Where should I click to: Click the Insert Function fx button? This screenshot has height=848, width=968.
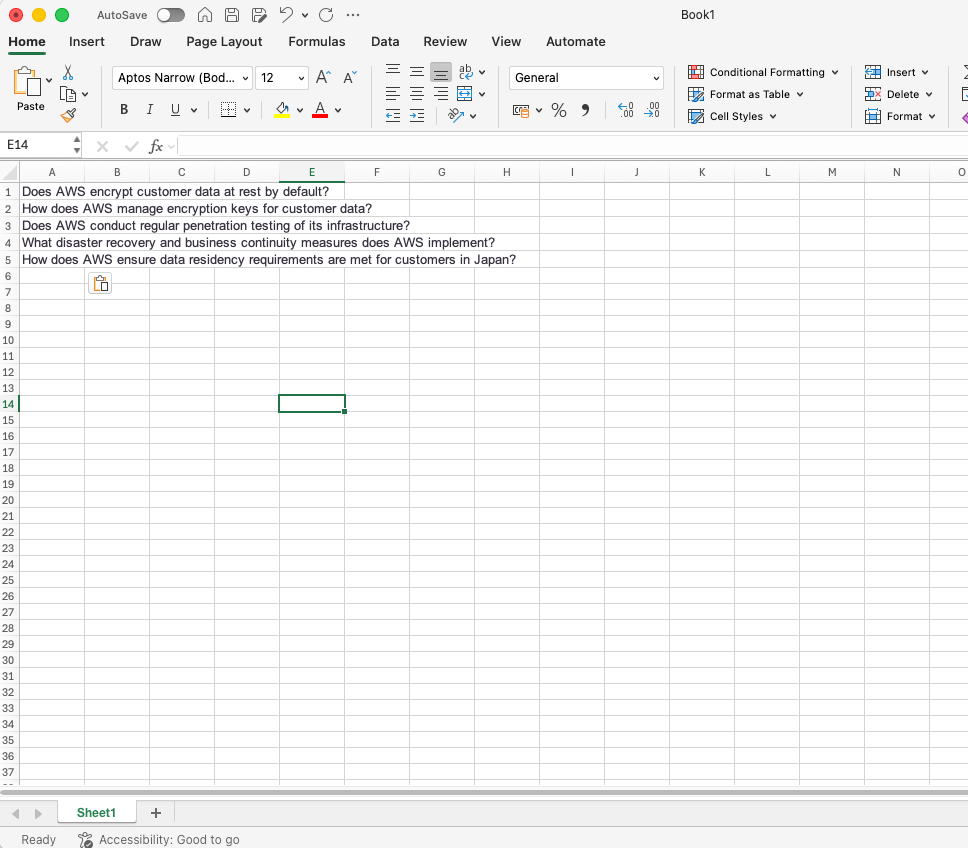[x=156, y=146]
